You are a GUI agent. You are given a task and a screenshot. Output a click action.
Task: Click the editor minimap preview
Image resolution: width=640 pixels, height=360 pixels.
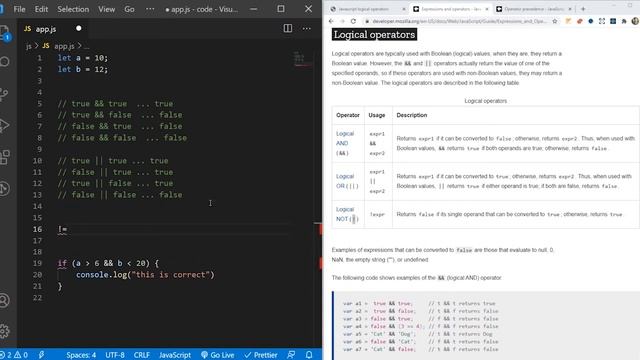coord(303,60)
